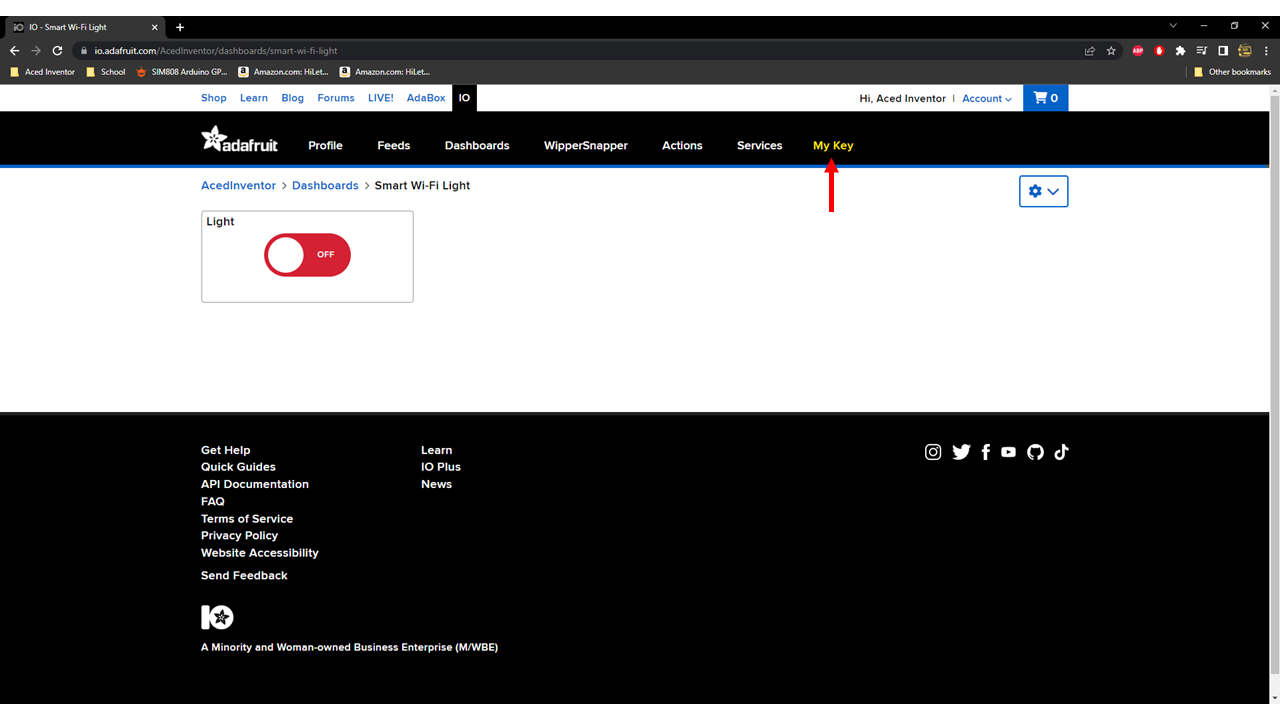Image resolution: width=1280 pixels, height=720 pixels.
Task: Go back in the browser
Action: pos(14,51)
